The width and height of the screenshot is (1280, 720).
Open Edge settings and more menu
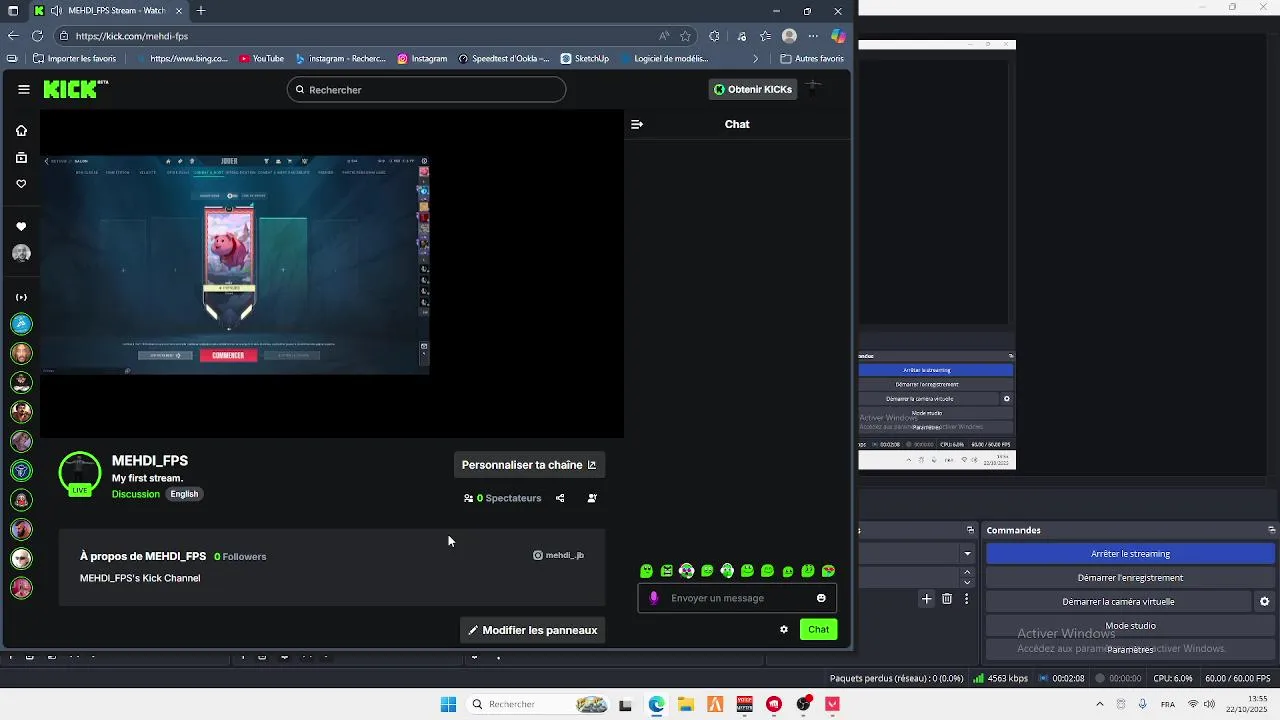(813, 36)
